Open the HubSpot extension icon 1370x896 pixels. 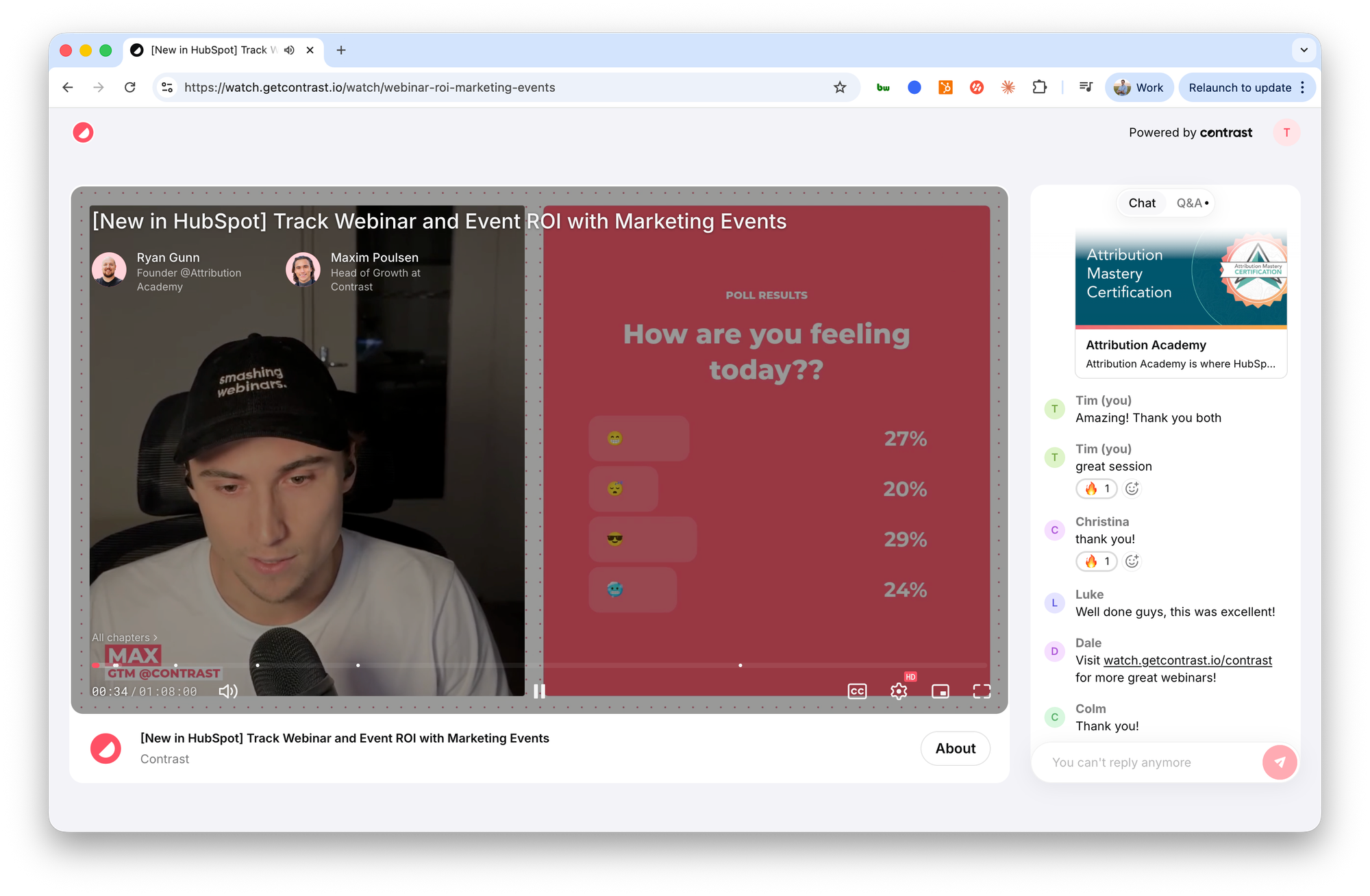coord(945,87)
